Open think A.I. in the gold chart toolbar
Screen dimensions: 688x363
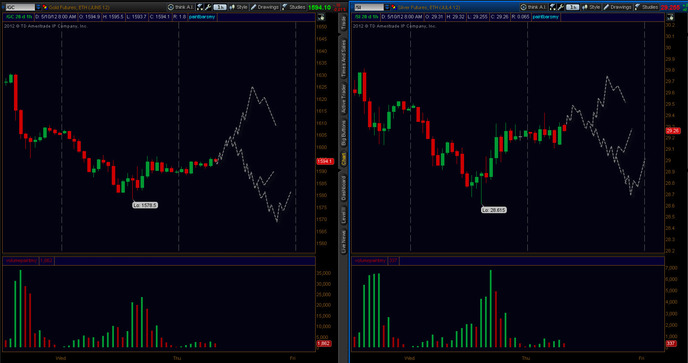click(x=181, y=7)
